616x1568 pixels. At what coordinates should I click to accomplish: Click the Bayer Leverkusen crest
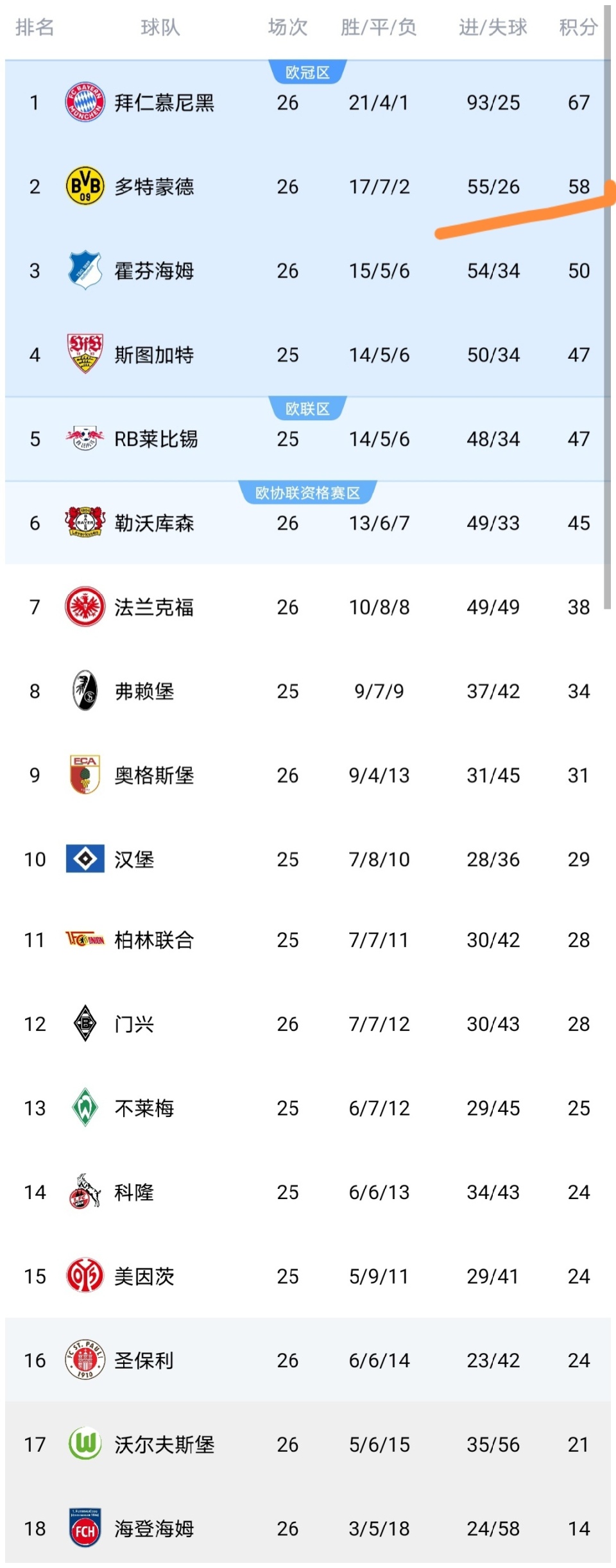85,522
